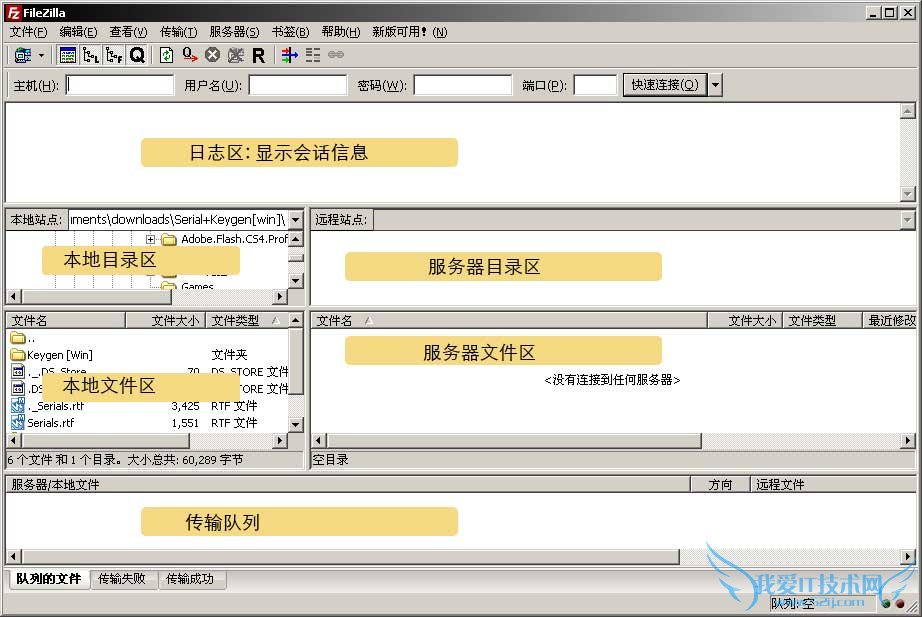Focus the 主机(H) host input field

click(119, 85)
